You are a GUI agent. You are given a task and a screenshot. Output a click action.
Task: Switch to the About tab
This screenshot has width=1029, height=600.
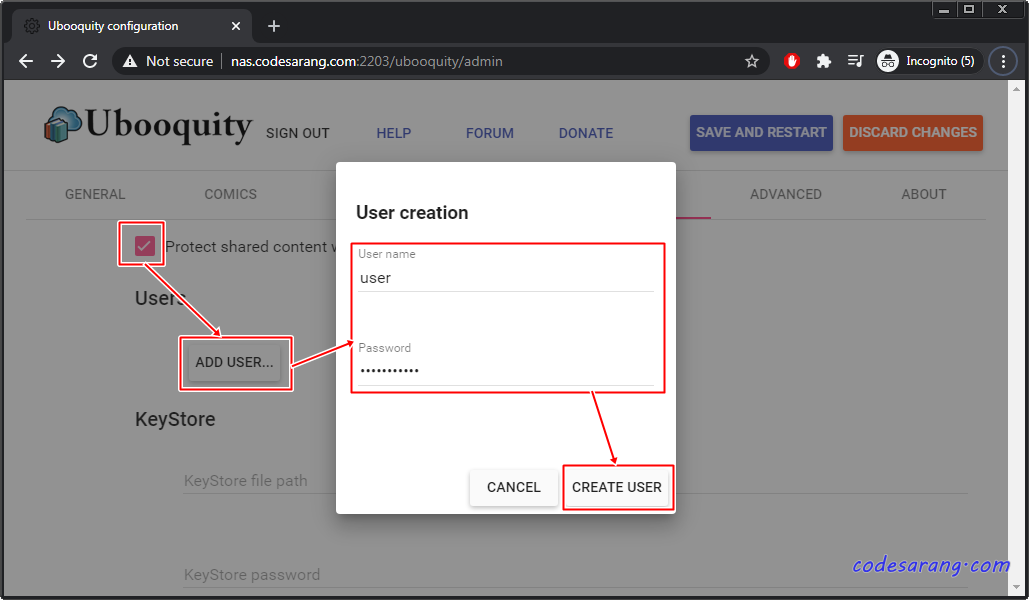pyautogui.click(x=923, y=194)
